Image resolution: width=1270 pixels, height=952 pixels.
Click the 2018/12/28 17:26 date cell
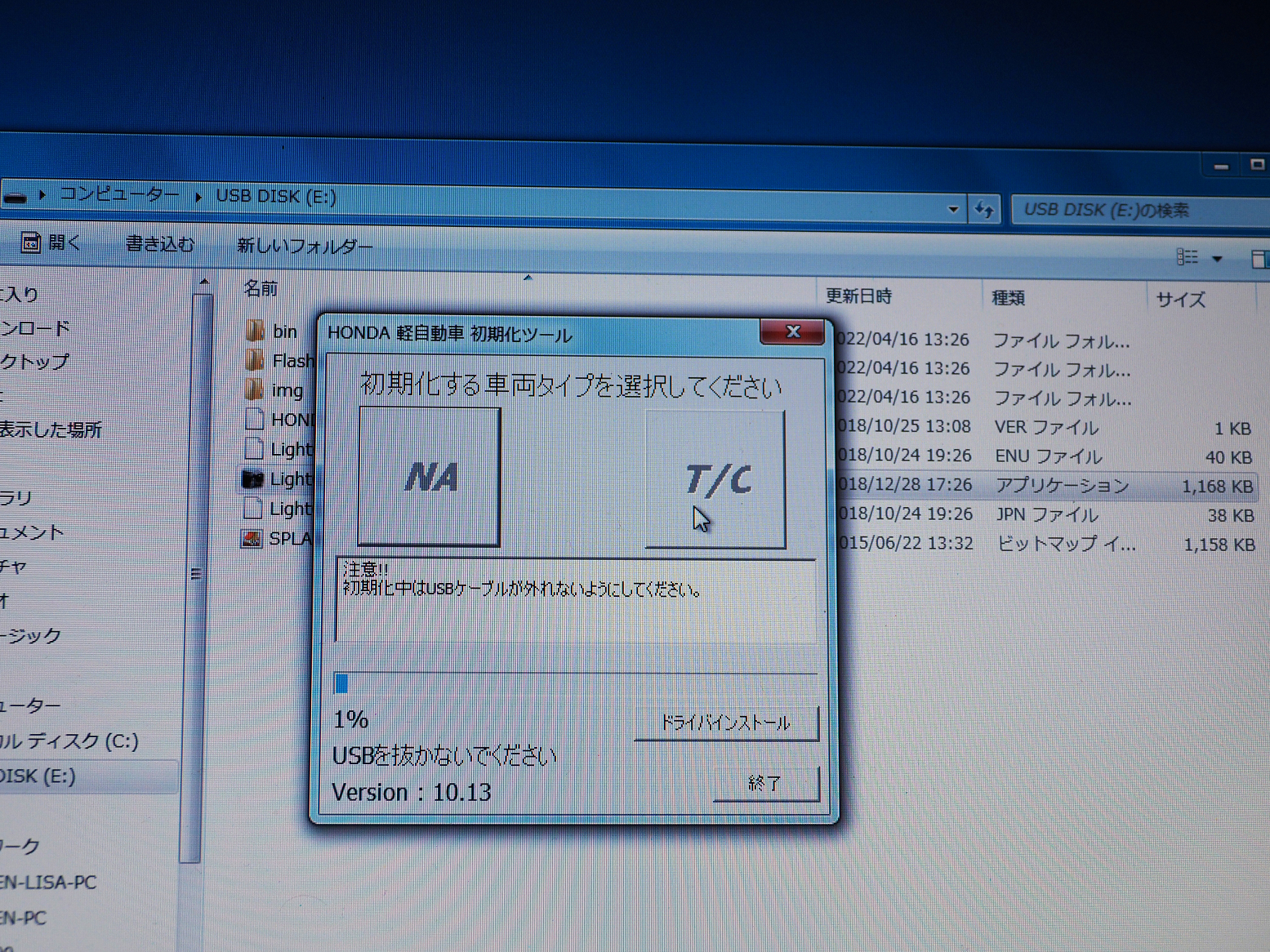click(905, 484)
